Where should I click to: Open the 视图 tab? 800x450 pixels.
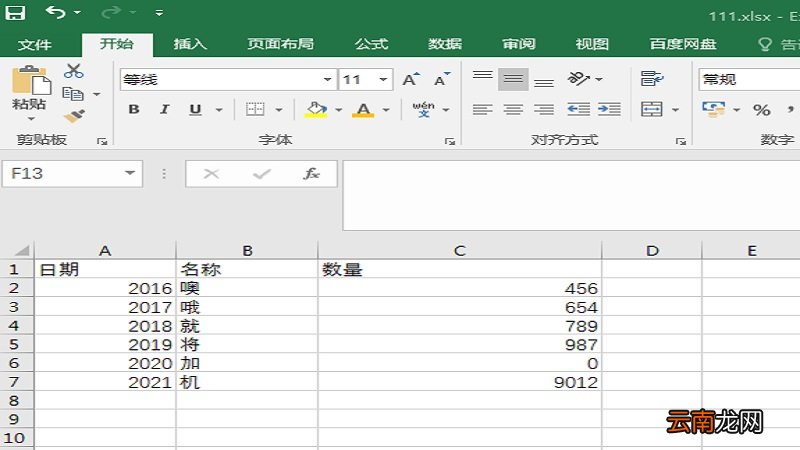pos(592,44)
